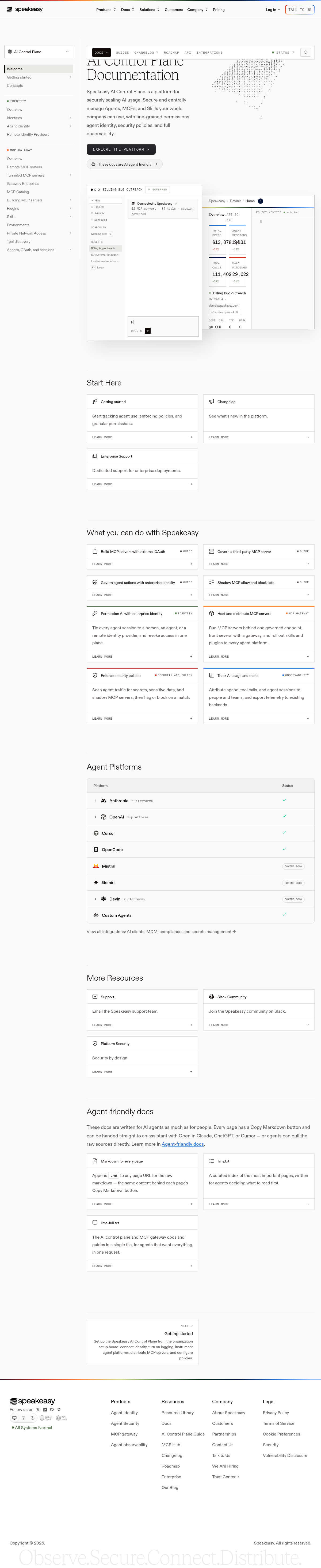This screenshot has height=1568, width=321.
Task: Click the Anthropic logo in the platforms table
Action: click(104, 801)
